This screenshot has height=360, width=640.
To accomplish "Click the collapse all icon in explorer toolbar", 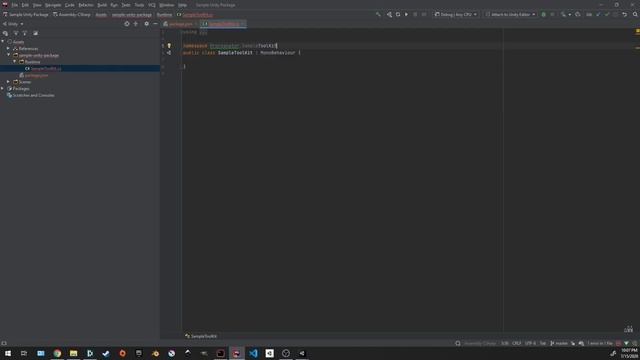I will (x=25, y=33).
